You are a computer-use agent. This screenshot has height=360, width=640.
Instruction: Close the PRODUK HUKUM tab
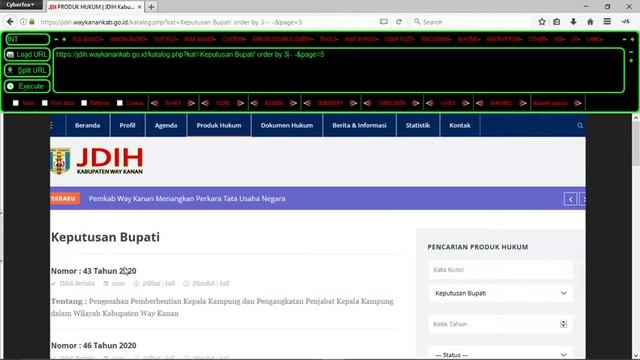click(139, 7)
